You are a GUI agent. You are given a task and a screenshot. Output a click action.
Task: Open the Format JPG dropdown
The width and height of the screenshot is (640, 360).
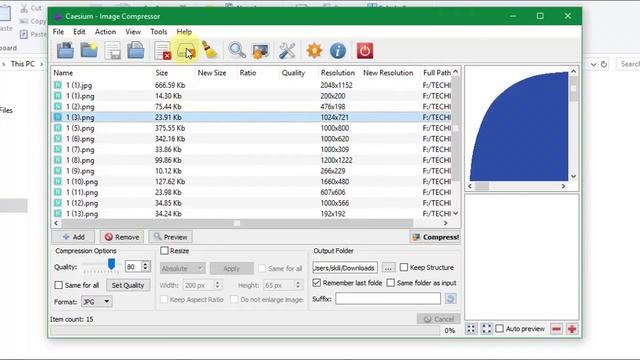pos(97,302)
